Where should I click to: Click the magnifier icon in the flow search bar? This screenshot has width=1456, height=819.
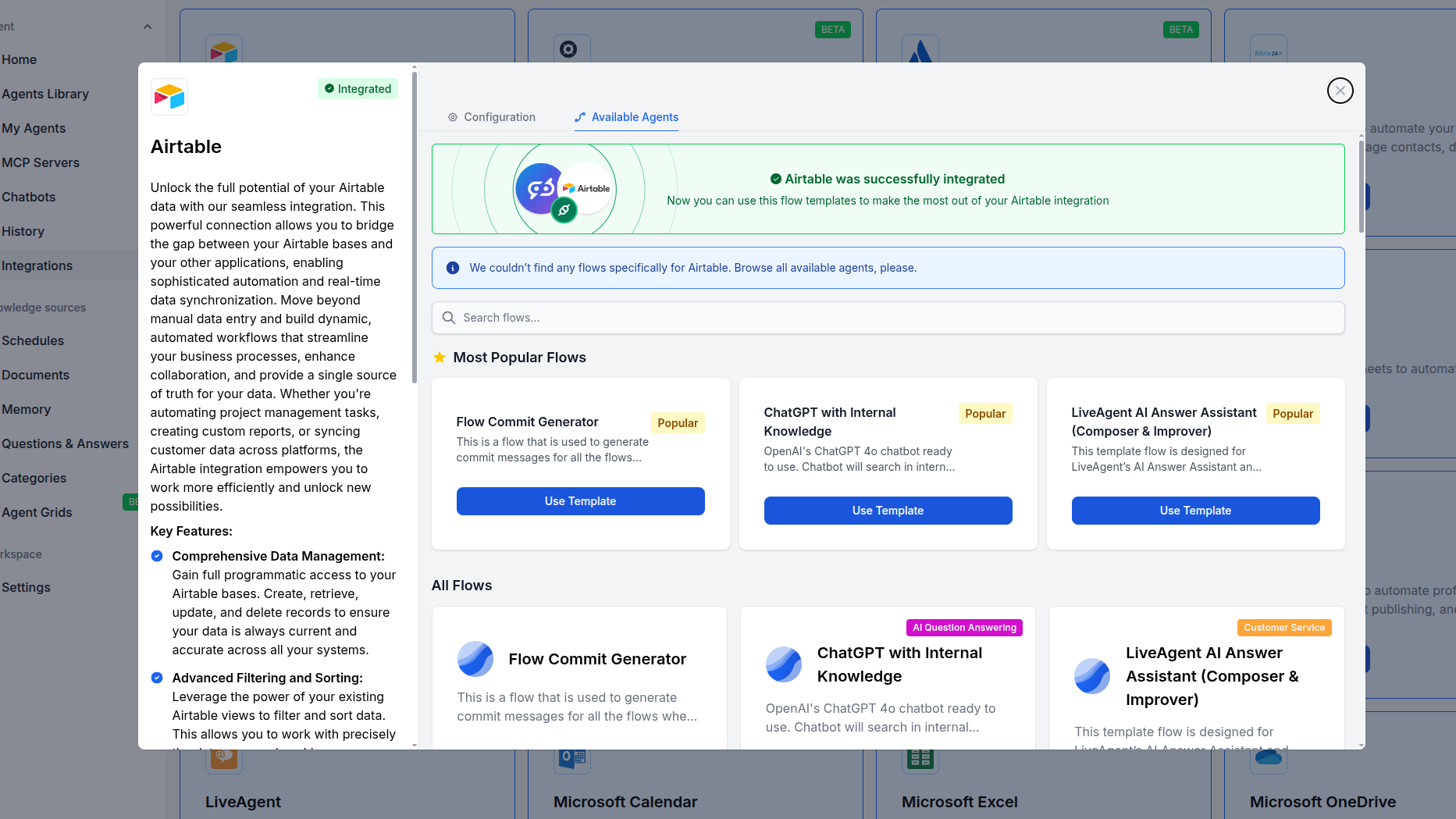click(449, 318)
